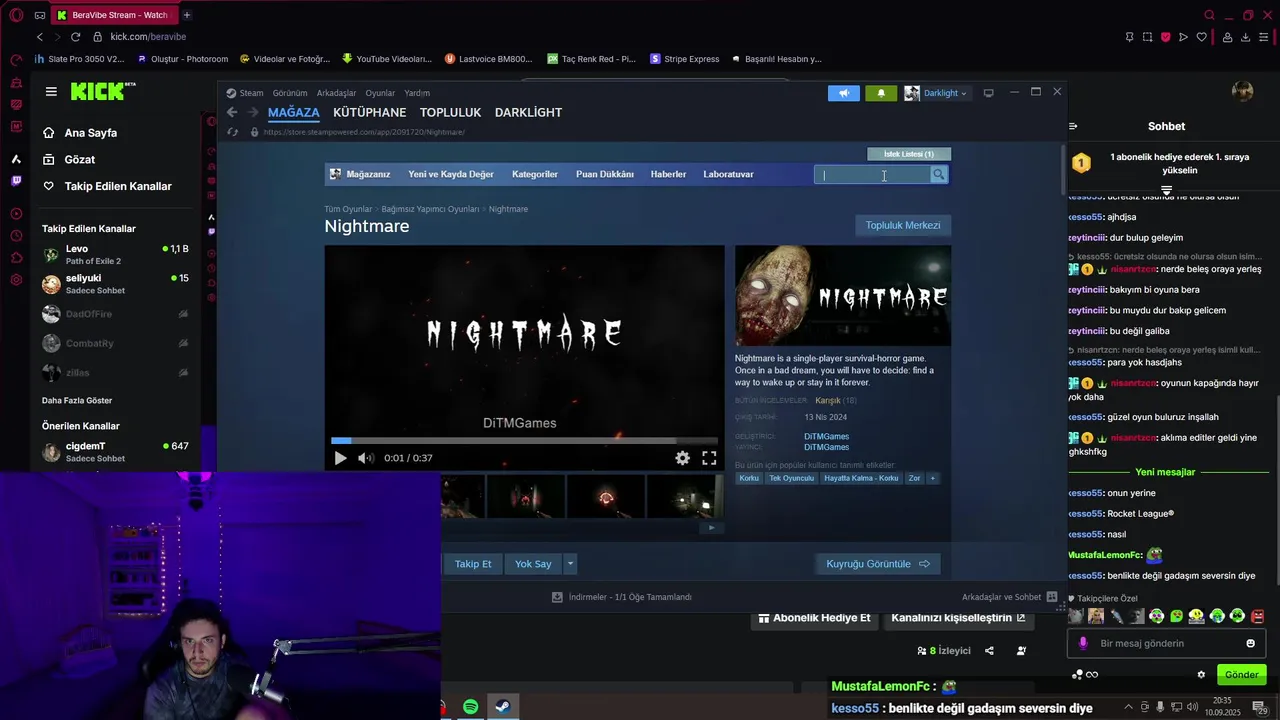
Task: Add page to bookmarks heart icon
Action: [x=1201, y=37]
